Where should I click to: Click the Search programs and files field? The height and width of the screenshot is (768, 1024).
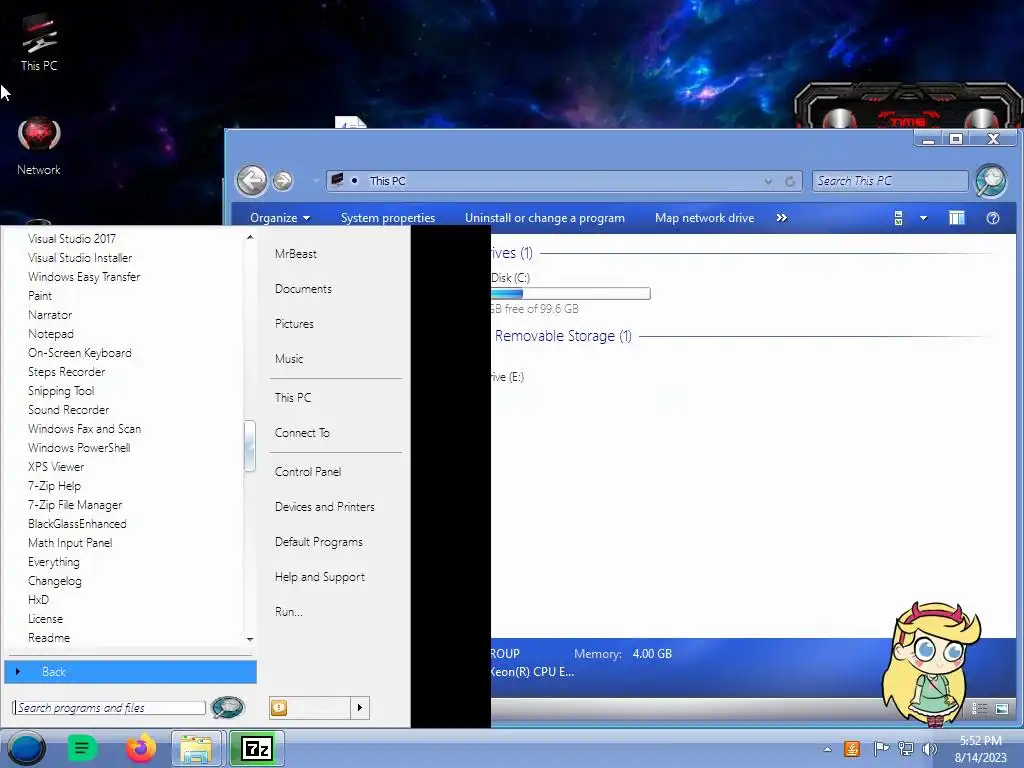click(109, 708)
